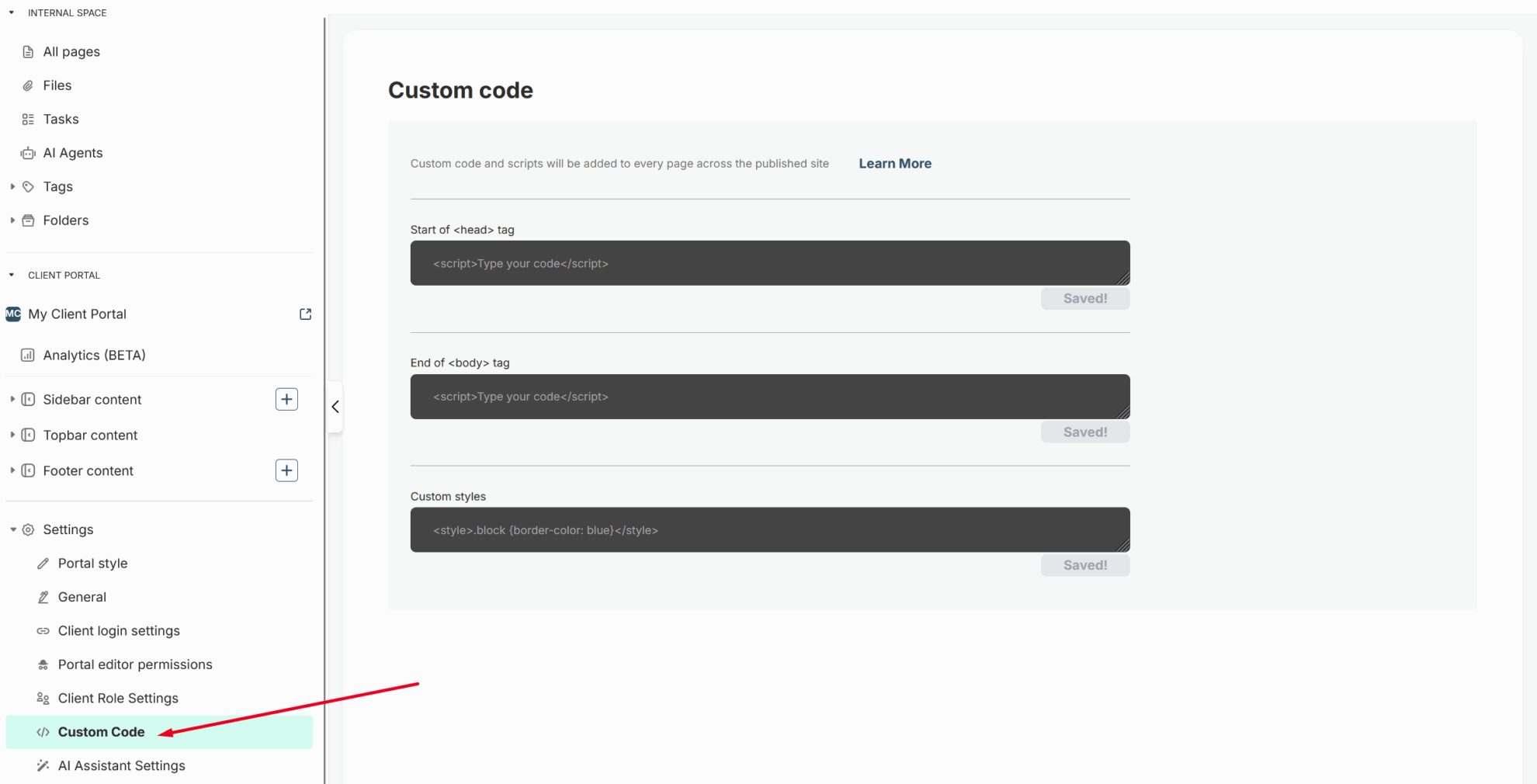
Task: Click the Folders icon
Action: coord(28,220)
